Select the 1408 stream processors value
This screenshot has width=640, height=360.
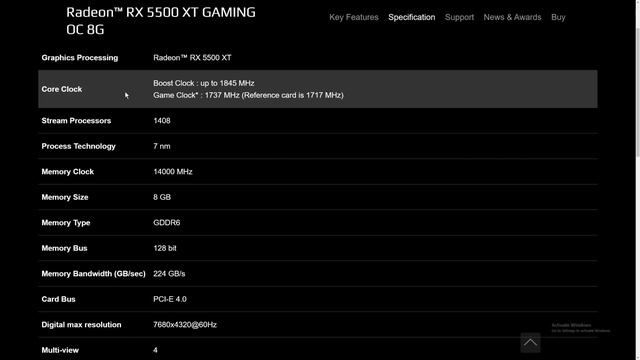pyautogui.click(x=162, y=121)
